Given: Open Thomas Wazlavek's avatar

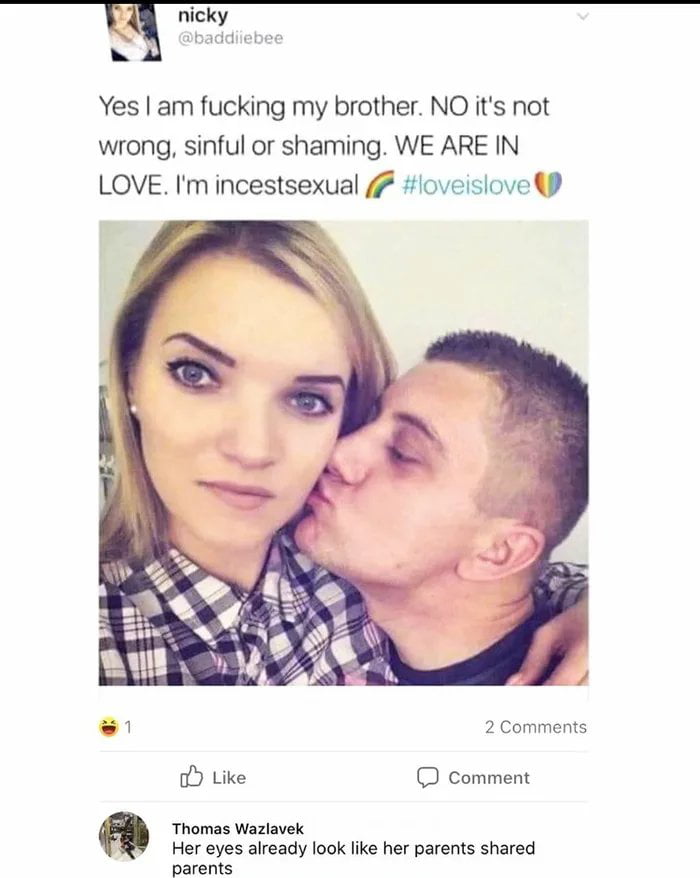Looking at the screenshot, I should (124, 836).
